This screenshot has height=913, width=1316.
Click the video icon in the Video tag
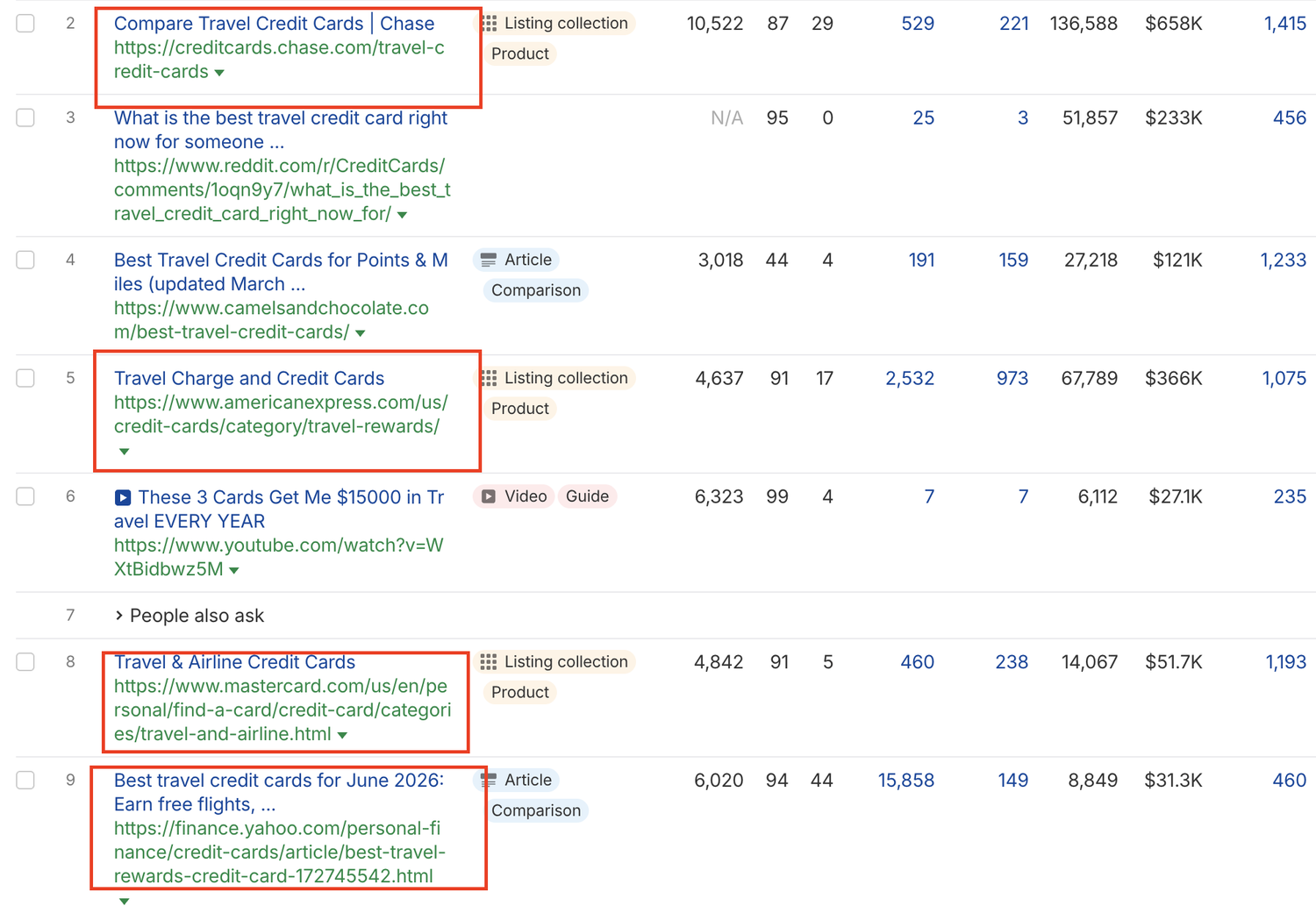489,496
